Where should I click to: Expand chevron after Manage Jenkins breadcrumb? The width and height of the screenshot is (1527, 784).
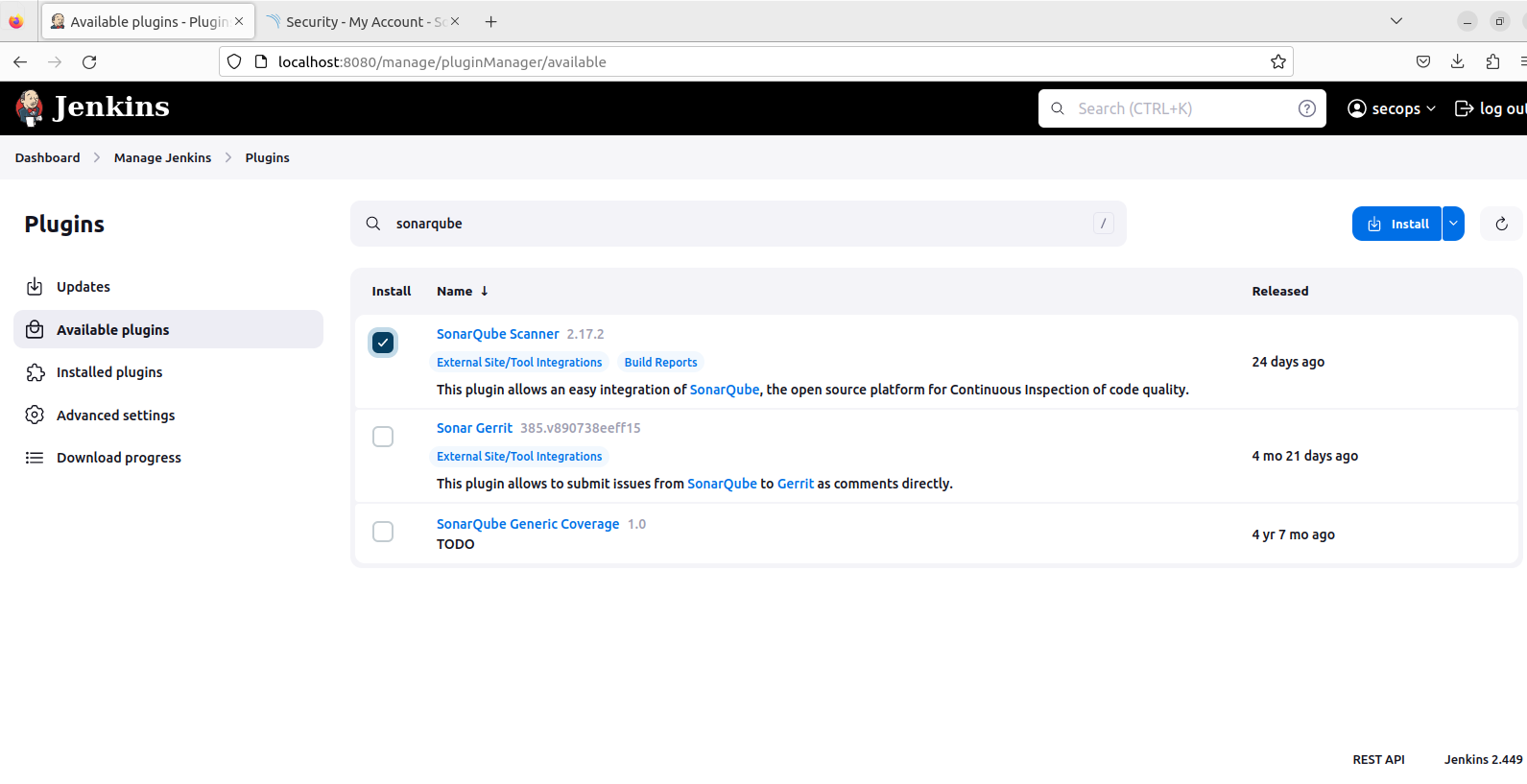click(228, 157)
